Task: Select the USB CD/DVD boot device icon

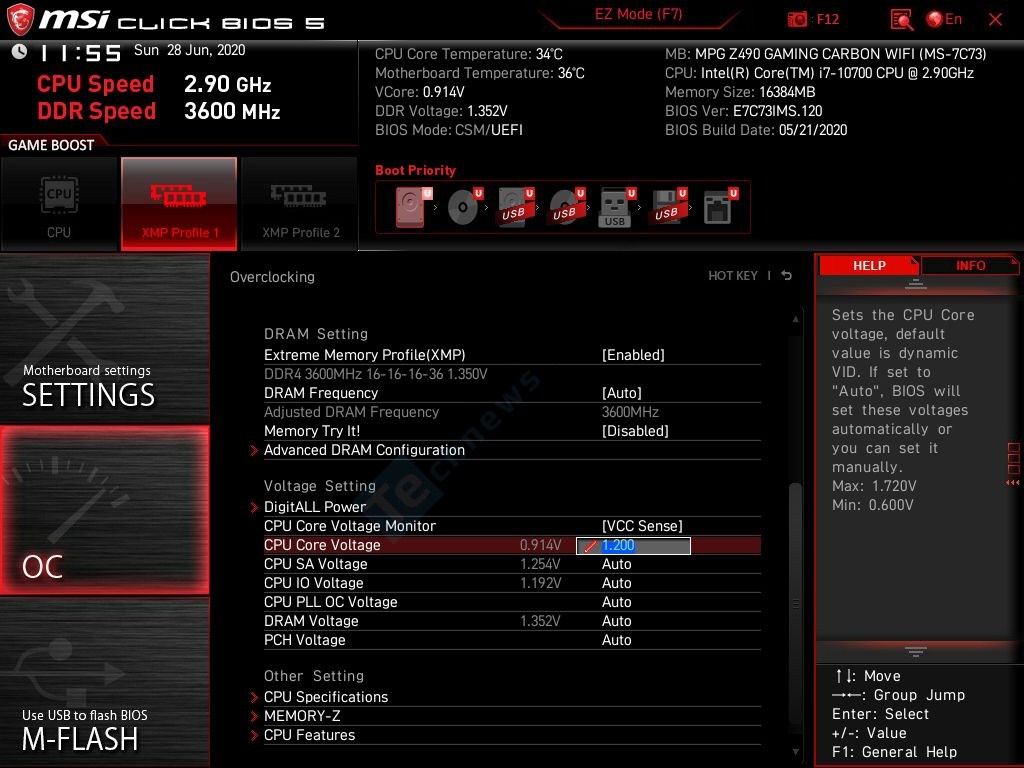Action: (x=567, y=207)
